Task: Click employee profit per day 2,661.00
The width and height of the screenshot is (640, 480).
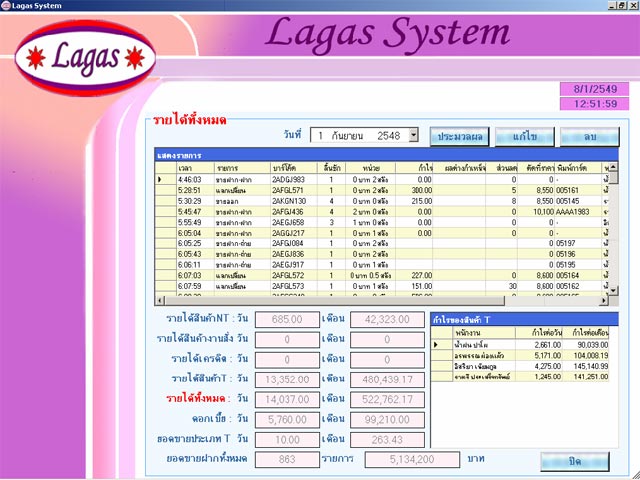Action: coord(539,345)
